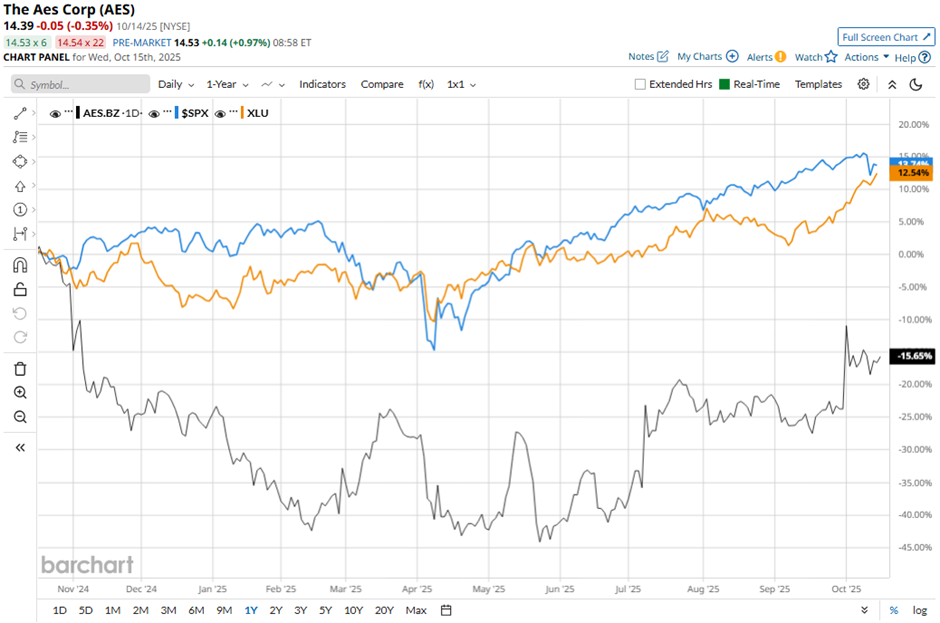Click the AES.BZ black color swatch
The width and height of the screenshot is (940, 623).
coord(79,113)
